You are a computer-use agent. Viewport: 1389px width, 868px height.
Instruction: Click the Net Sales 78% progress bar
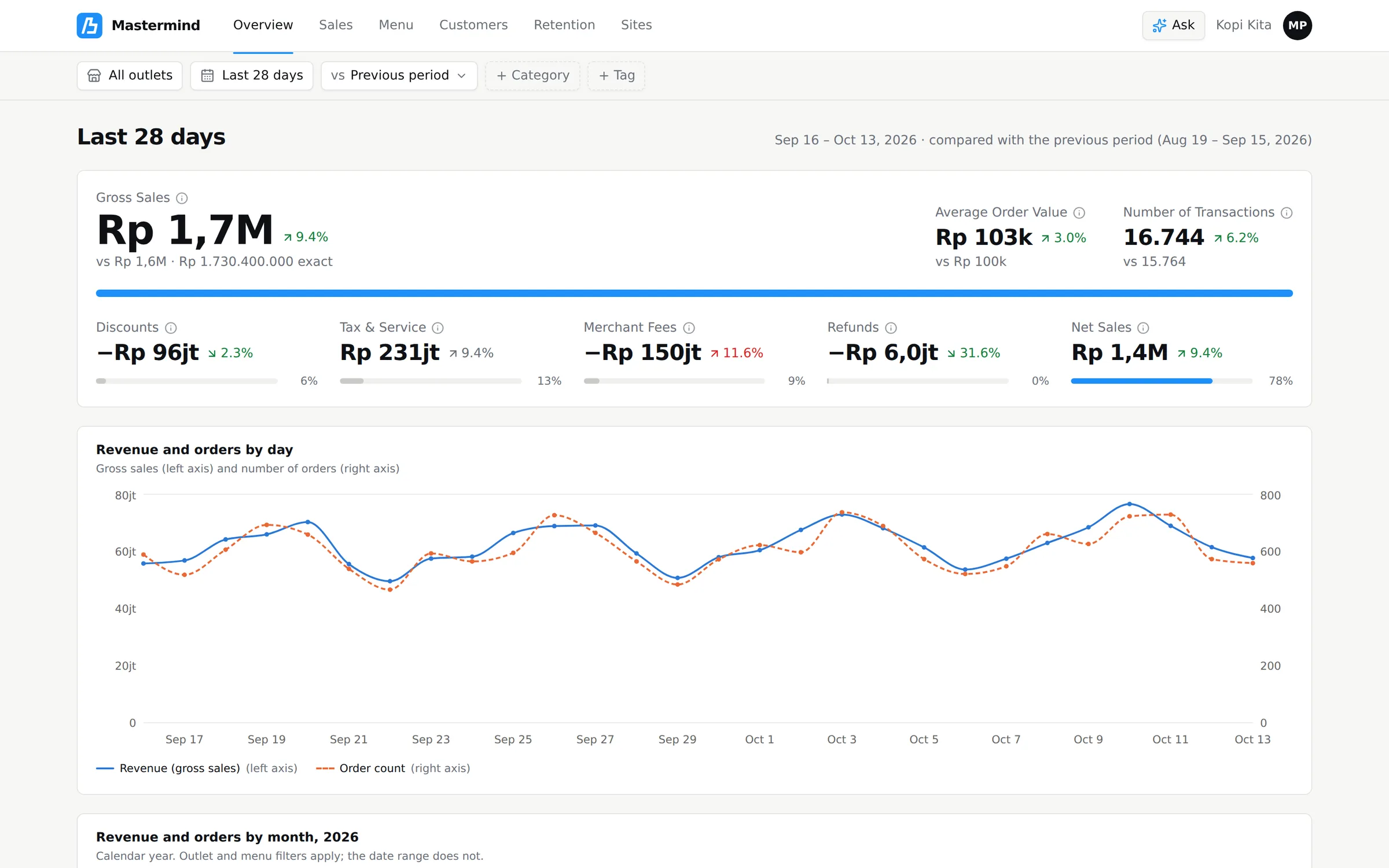pyautogui.click(x=1161, y=381)
